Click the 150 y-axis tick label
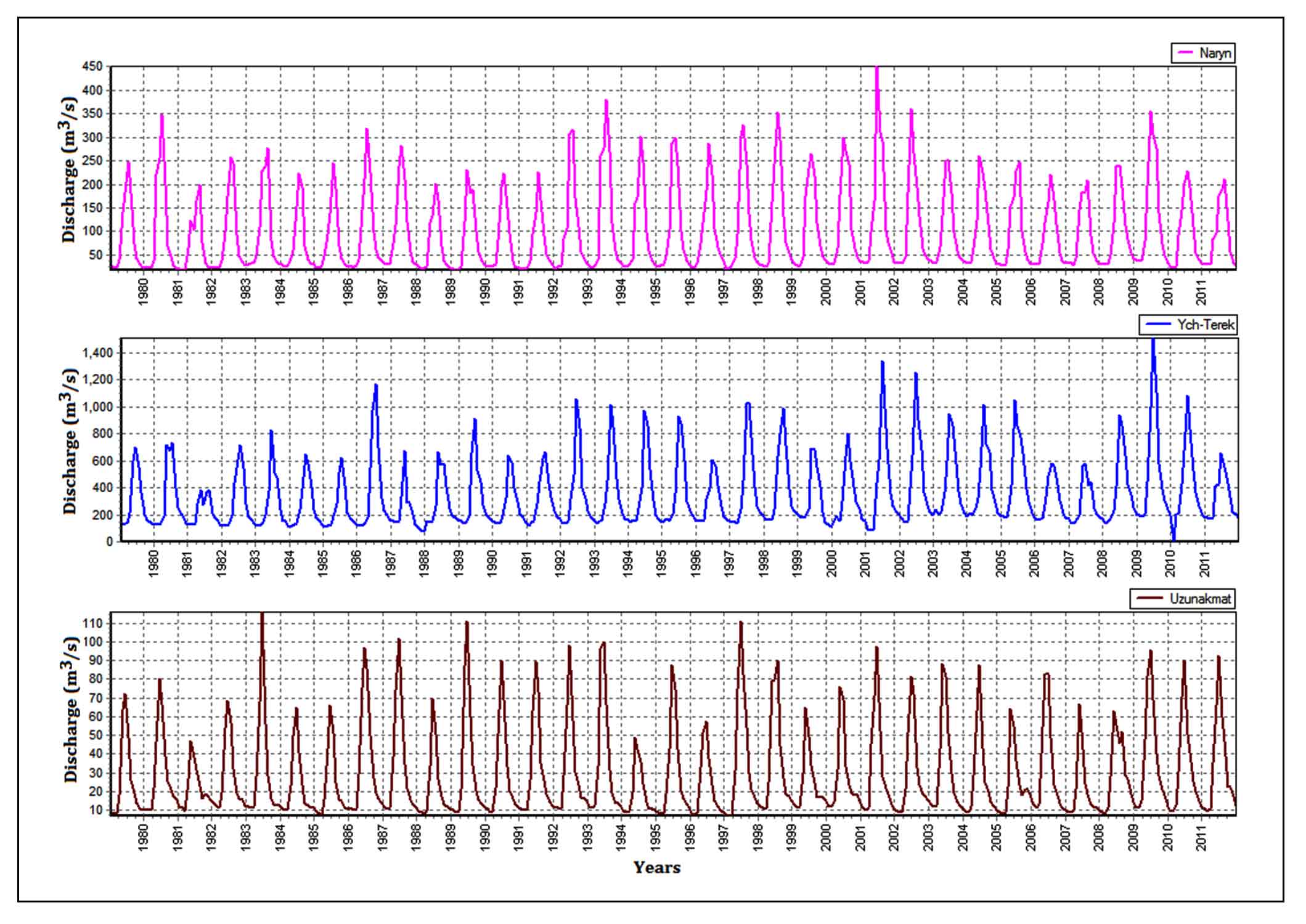The height and width of the screenshot is (924, 1306). point(92,208)
